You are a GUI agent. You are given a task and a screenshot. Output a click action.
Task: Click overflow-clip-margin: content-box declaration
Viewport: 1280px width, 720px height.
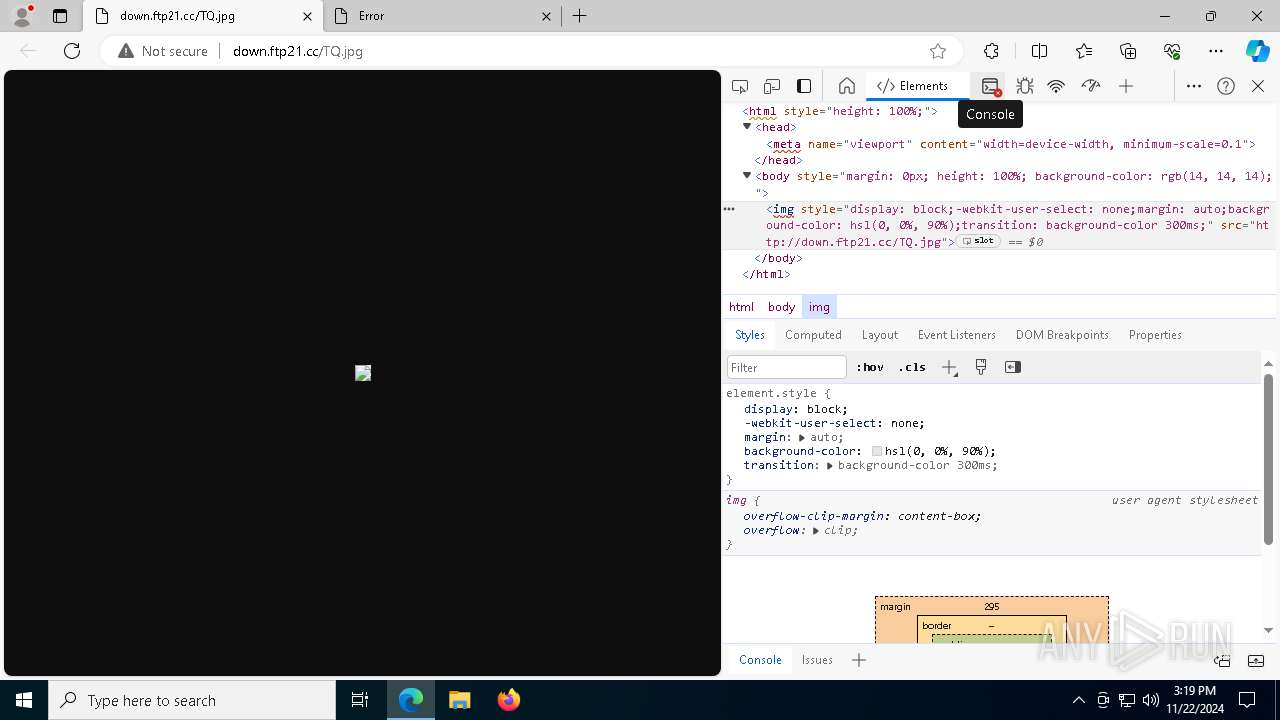[x=862, y=516]
